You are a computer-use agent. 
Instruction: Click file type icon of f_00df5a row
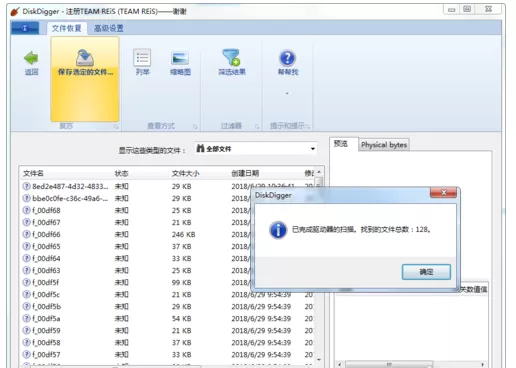pos(26,318)
